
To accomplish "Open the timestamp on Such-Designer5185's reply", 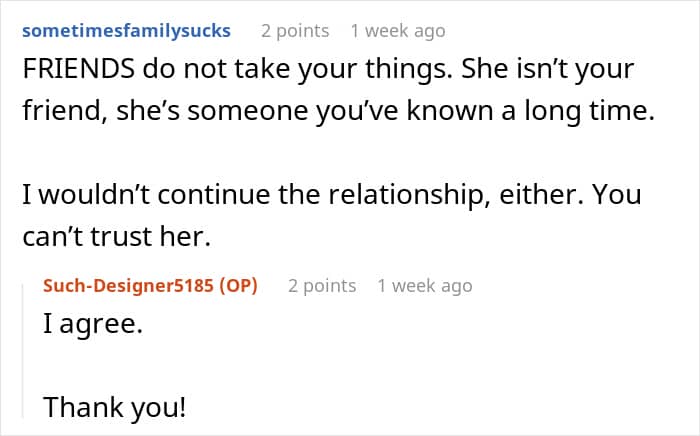I will [x=424, y=285].
